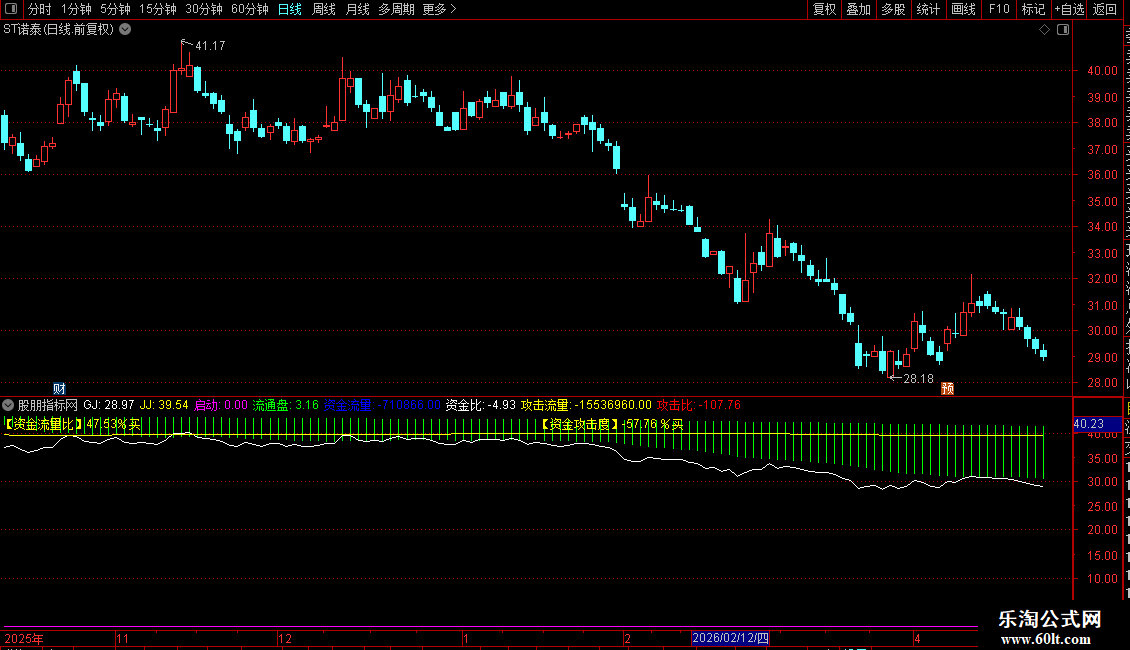Select the 30分钟 period
Screen dimensions: 1130x650
[x=204, y=9]
